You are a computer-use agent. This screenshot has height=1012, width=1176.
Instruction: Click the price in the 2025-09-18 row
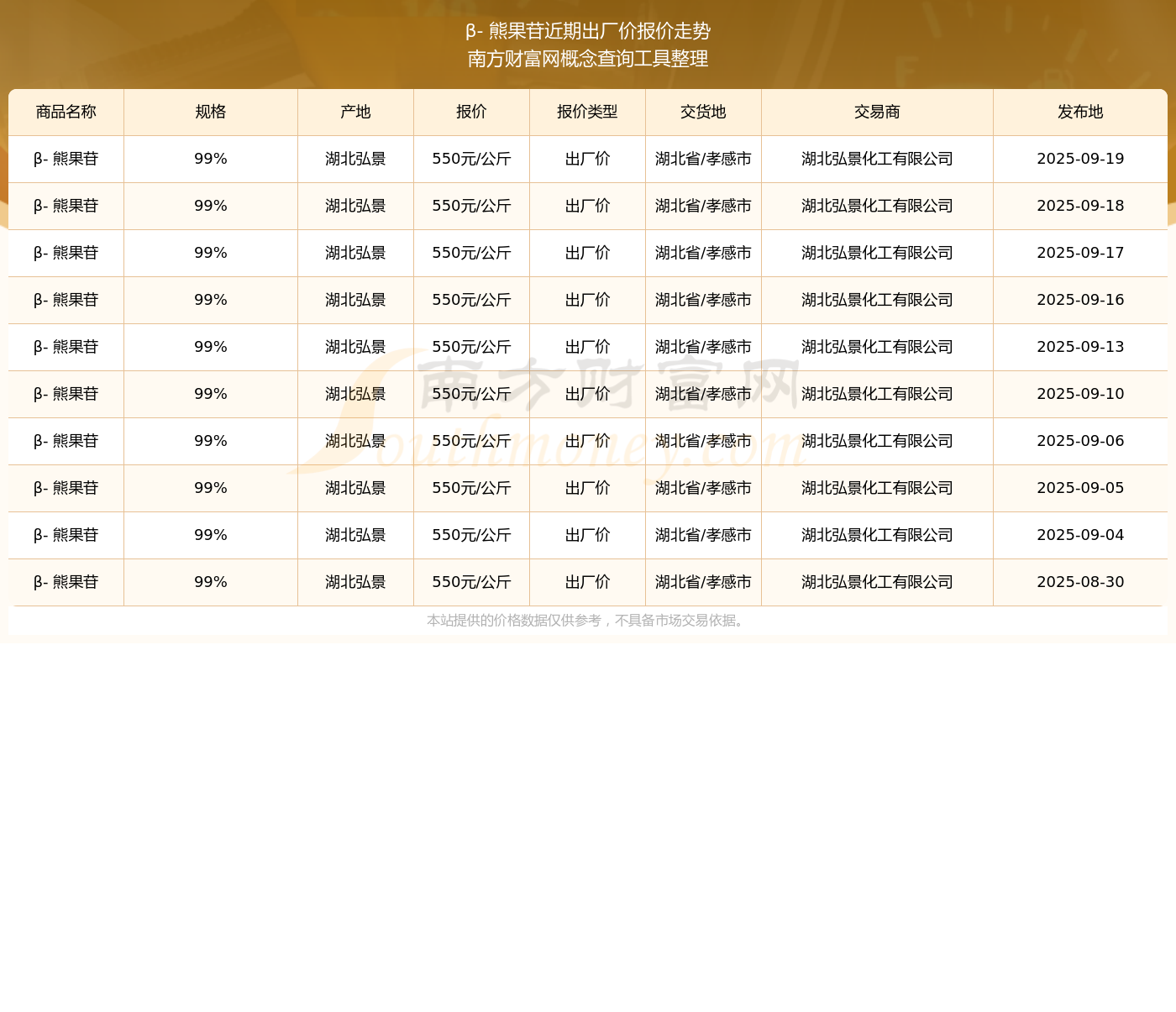[471, 206]
